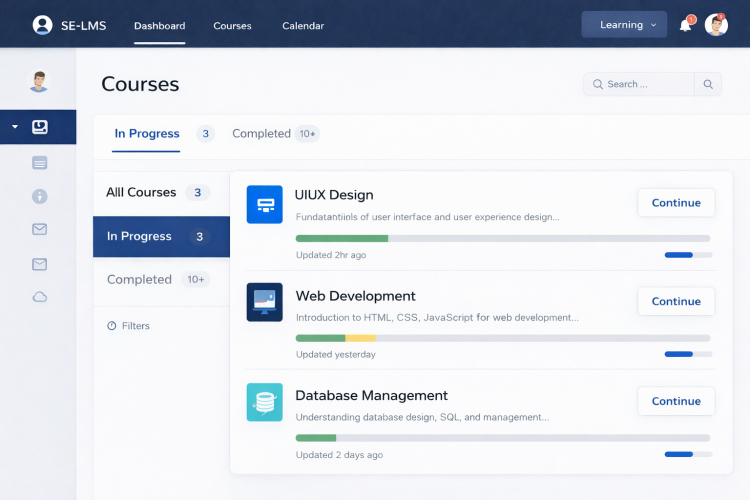Image resolution: width=750 pixels, height=500 pixels.
Task: Open the Web Development course title
Action: [x=355, y=296]
